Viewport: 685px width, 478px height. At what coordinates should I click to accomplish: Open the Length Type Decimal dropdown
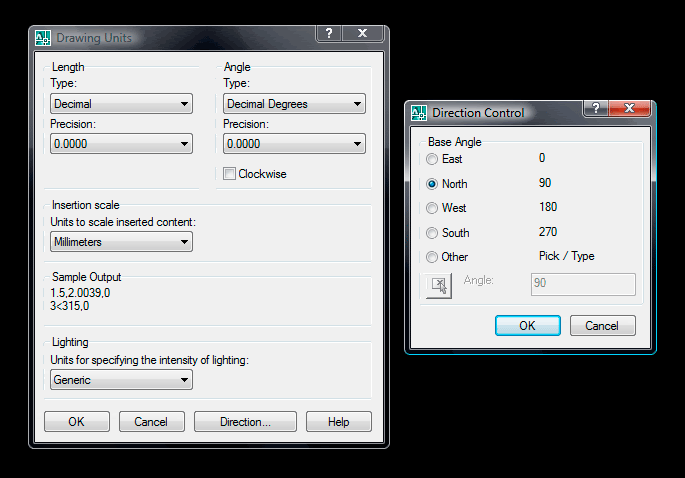121,104
